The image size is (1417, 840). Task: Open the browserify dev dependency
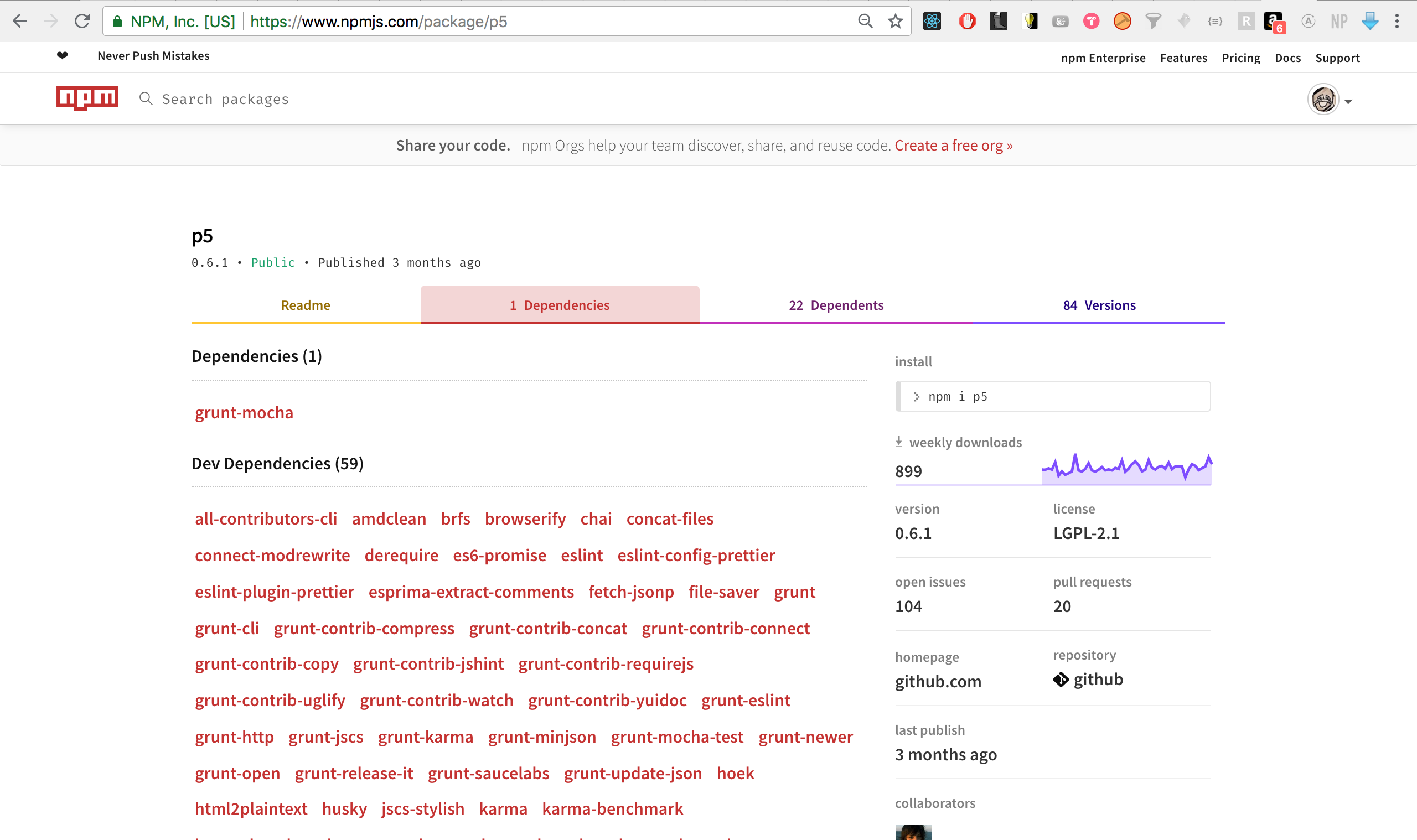525,518
